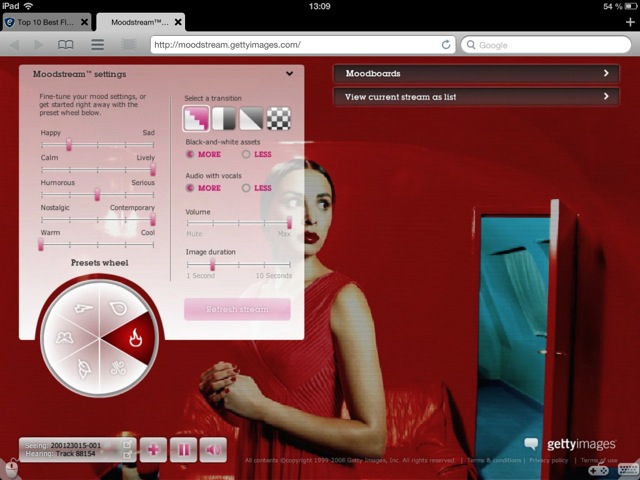Viewport: 640px width, 480px height.
Task: Select the stair-step transition icon
Action: 196,118
